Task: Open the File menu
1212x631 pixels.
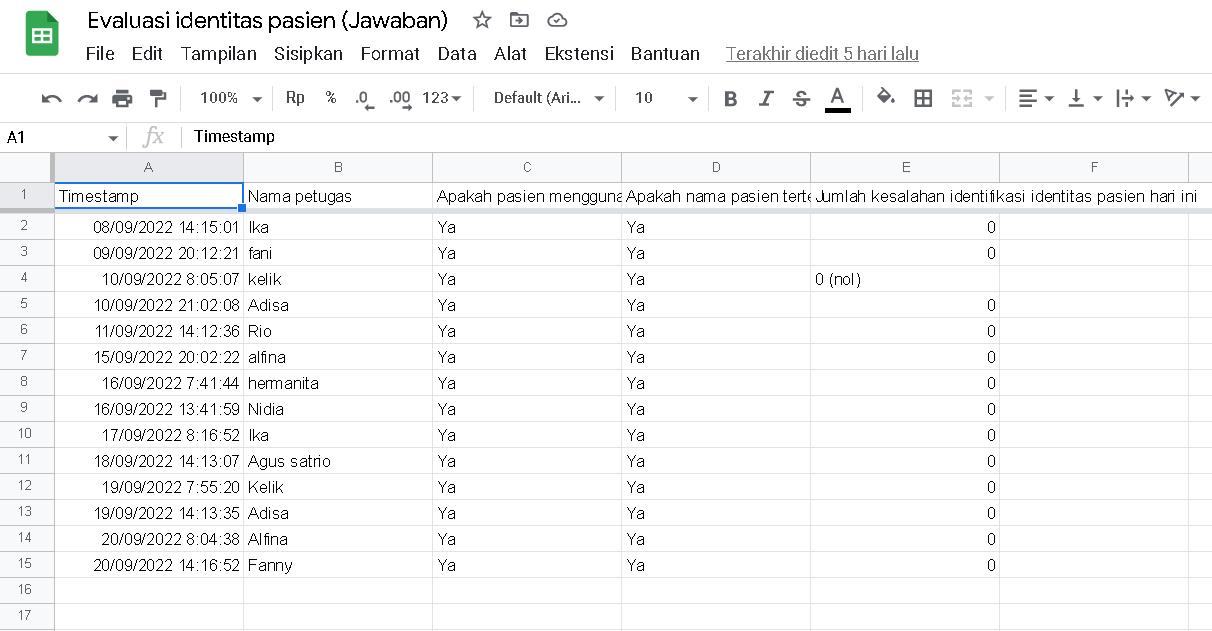Action: [100, 54]
